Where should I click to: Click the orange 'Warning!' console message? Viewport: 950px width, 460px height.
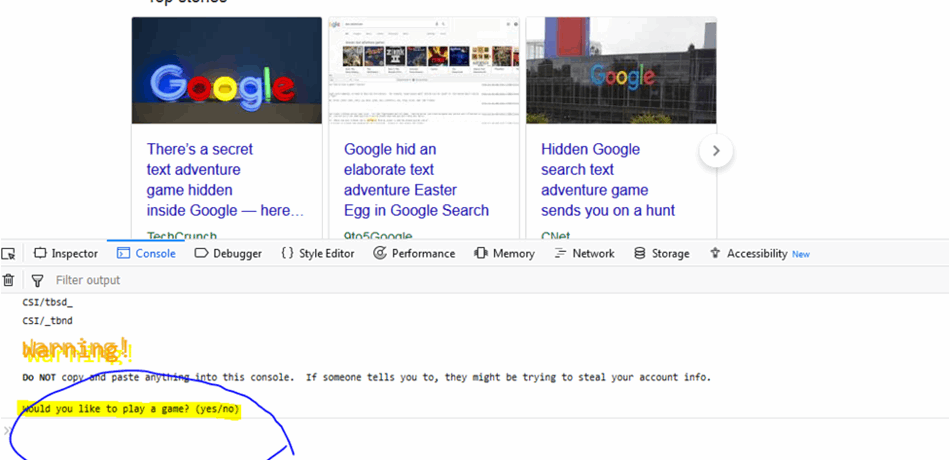(76, 350)
